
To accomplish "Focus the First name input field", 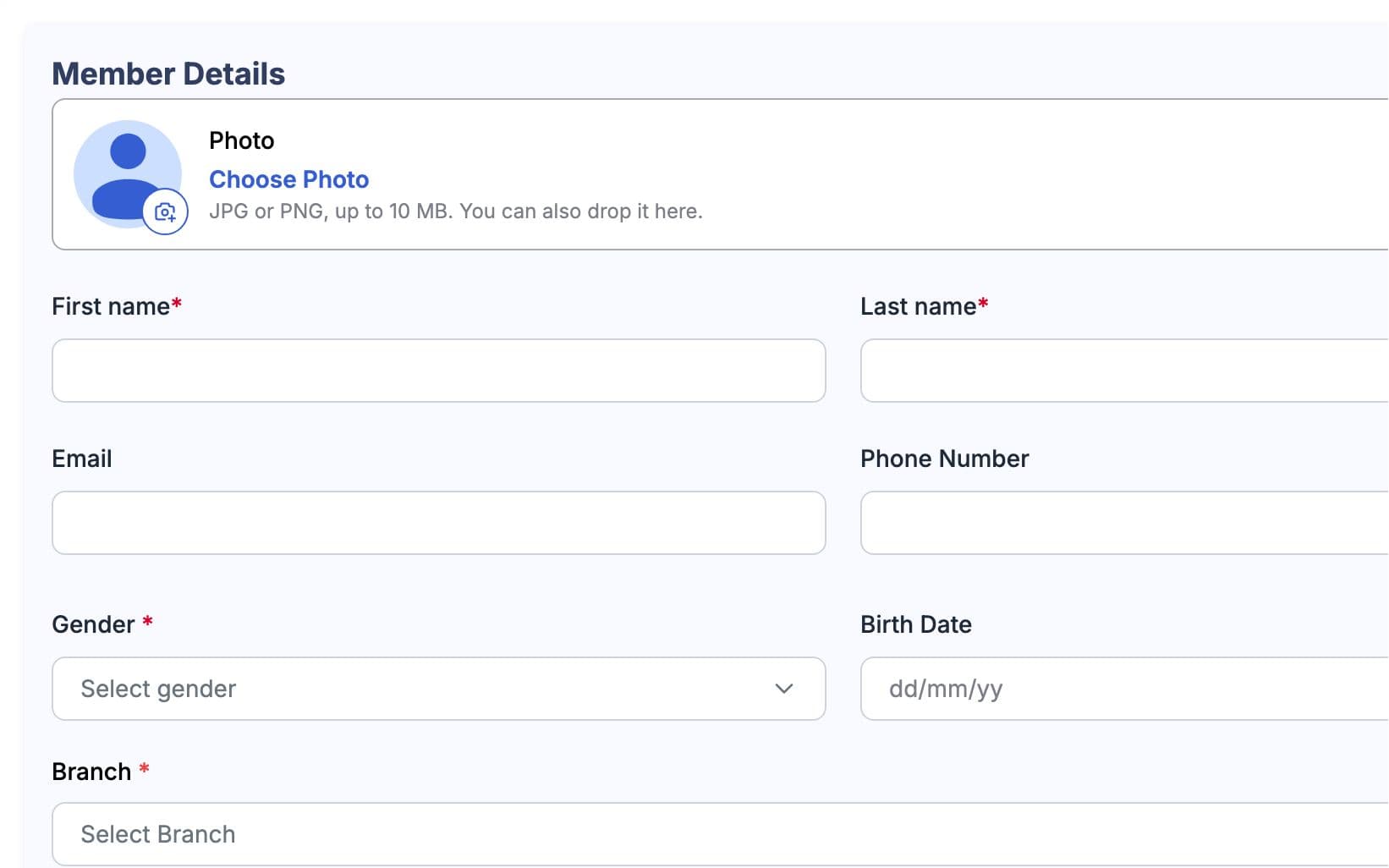I will [x=439, y=371].
